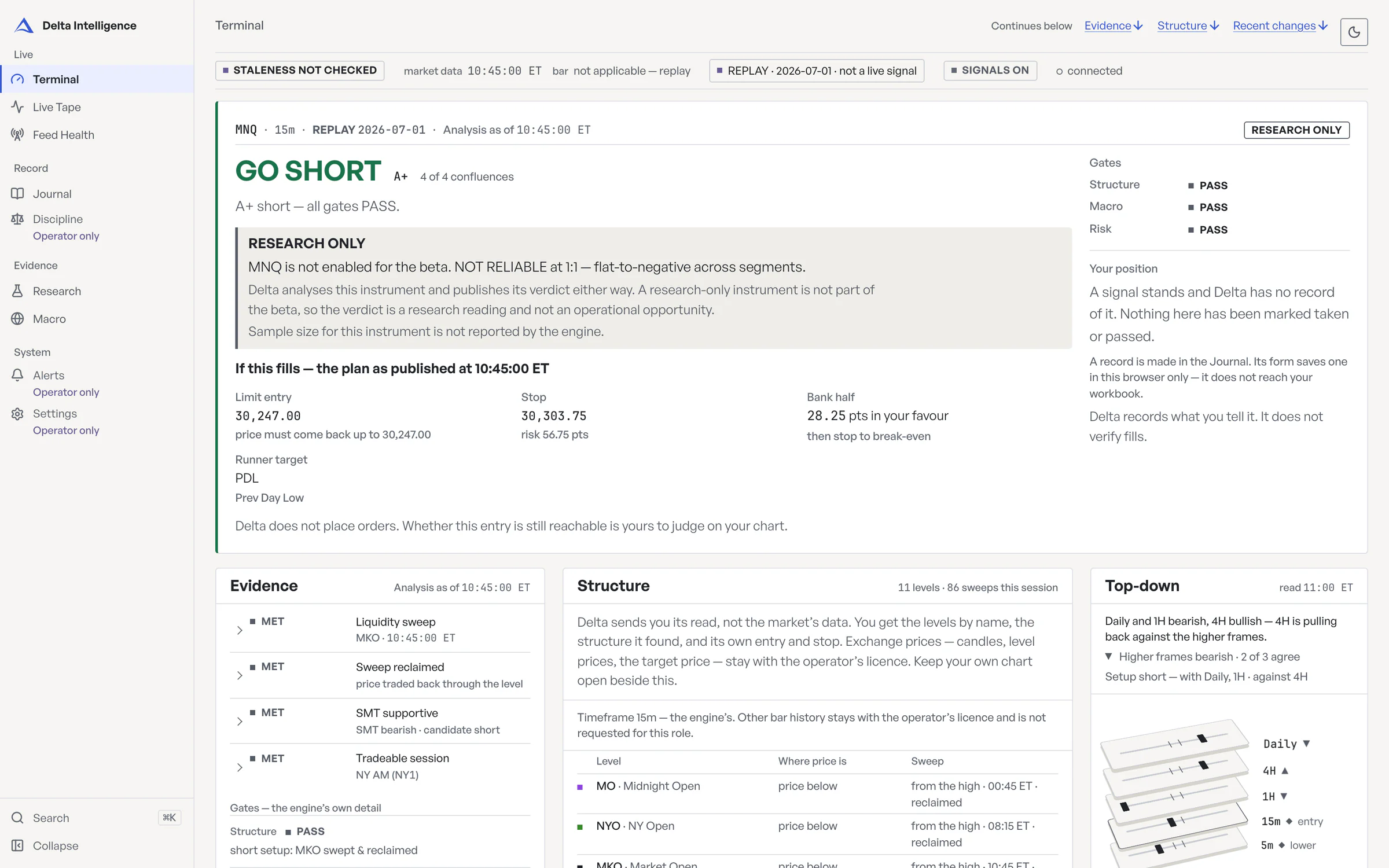Click the NYO · NY Open level row
The height and width of the screenshot is (868, 1389).
(x=817, y=834)
